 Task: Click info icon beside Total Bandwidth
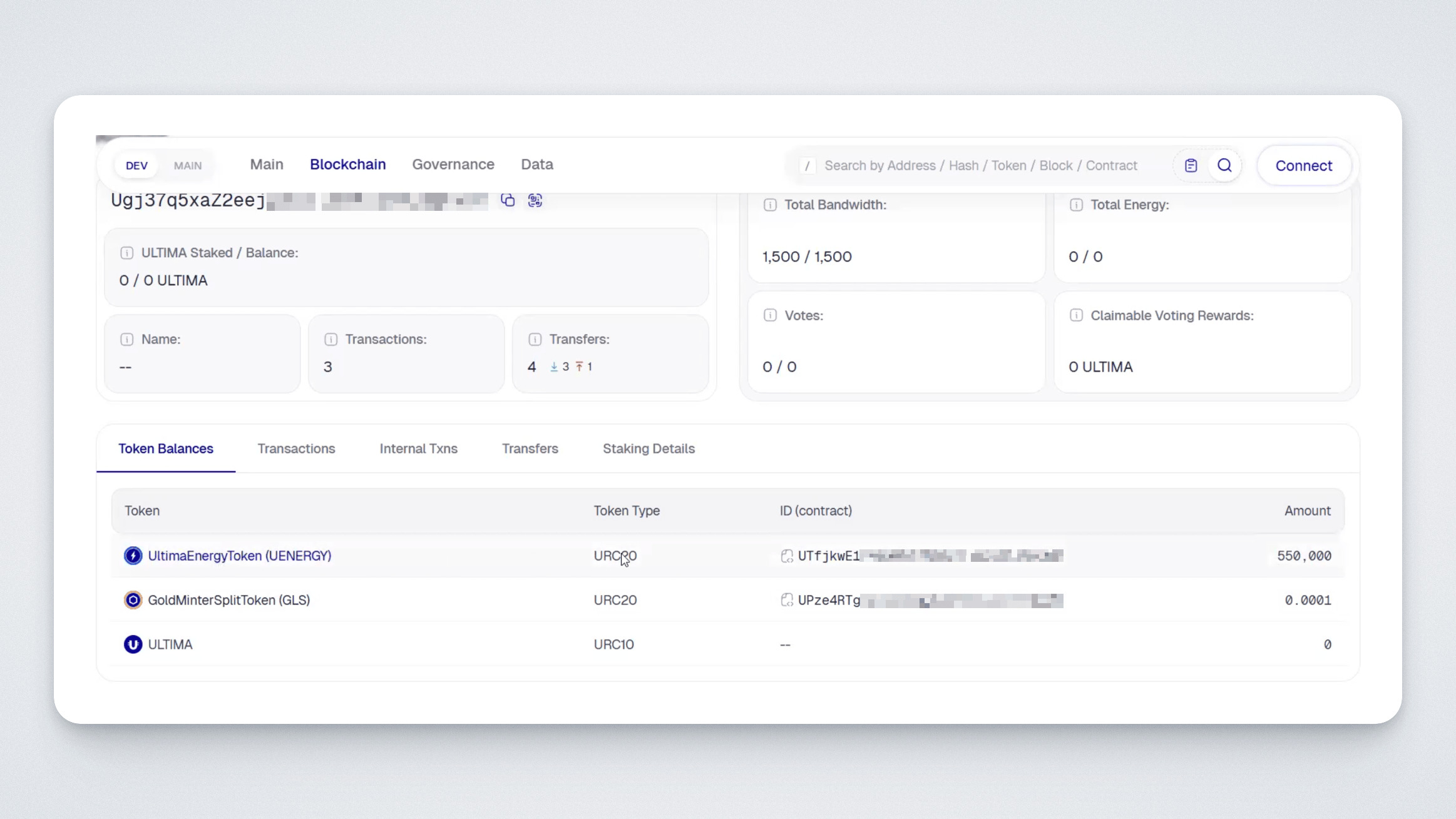pyautogui.click(x=770, y=205)
